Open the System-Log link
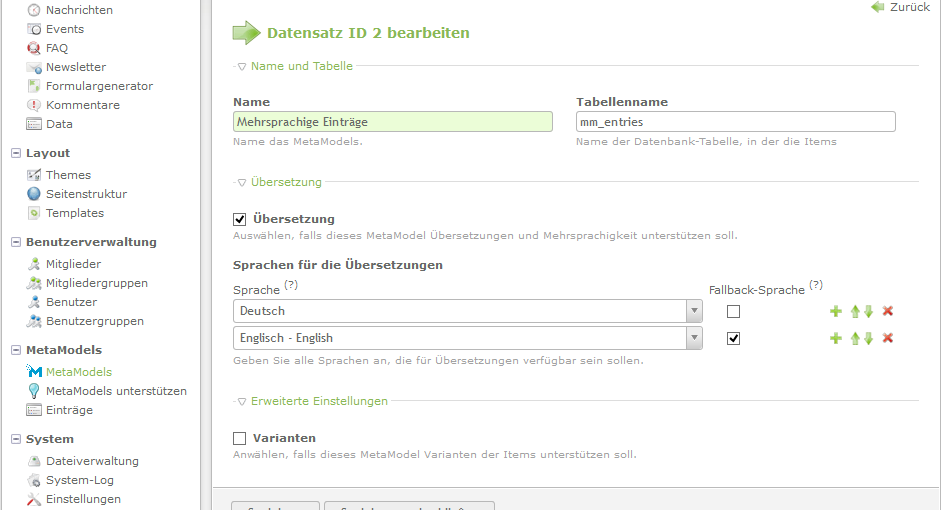The width and height of the screenshot is (941, 510). click(x=80, y=480)
